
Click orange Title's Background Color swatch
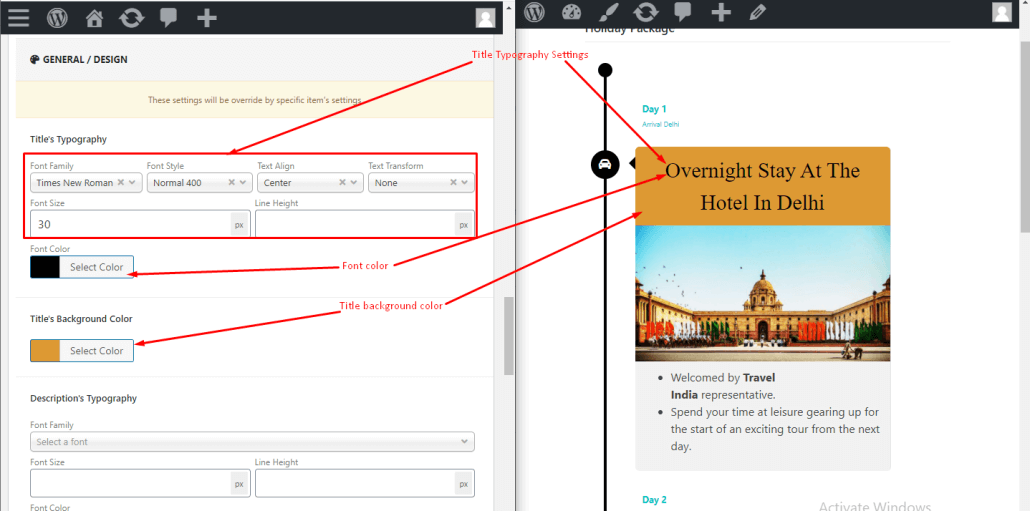pyautogui.click(x=45, y=351)
